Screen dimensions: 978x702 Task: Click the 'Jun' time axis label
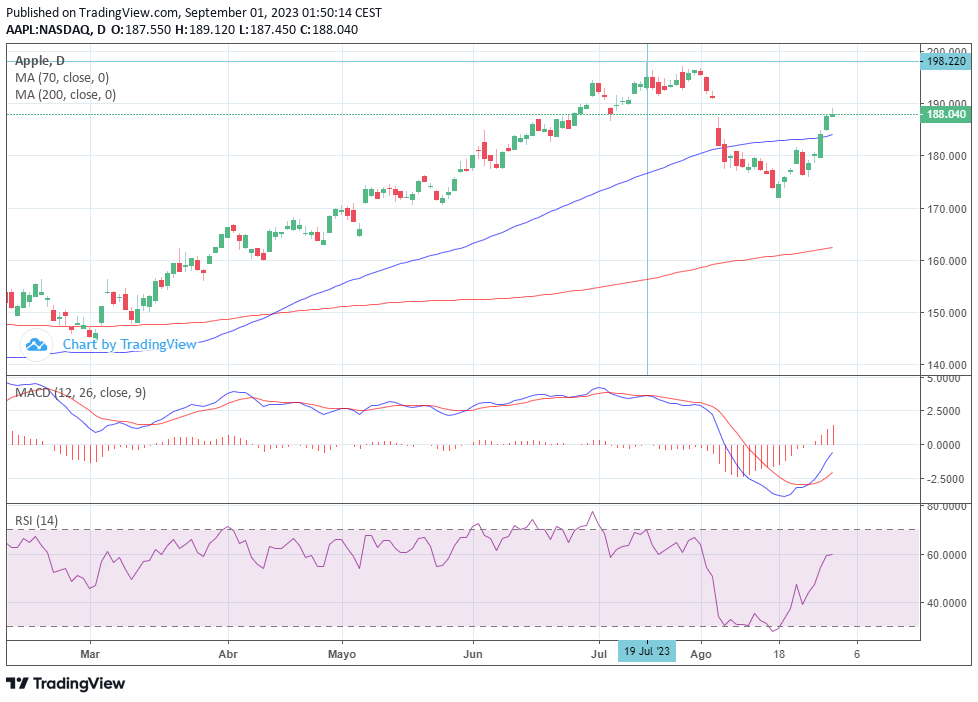click(473, 654)
